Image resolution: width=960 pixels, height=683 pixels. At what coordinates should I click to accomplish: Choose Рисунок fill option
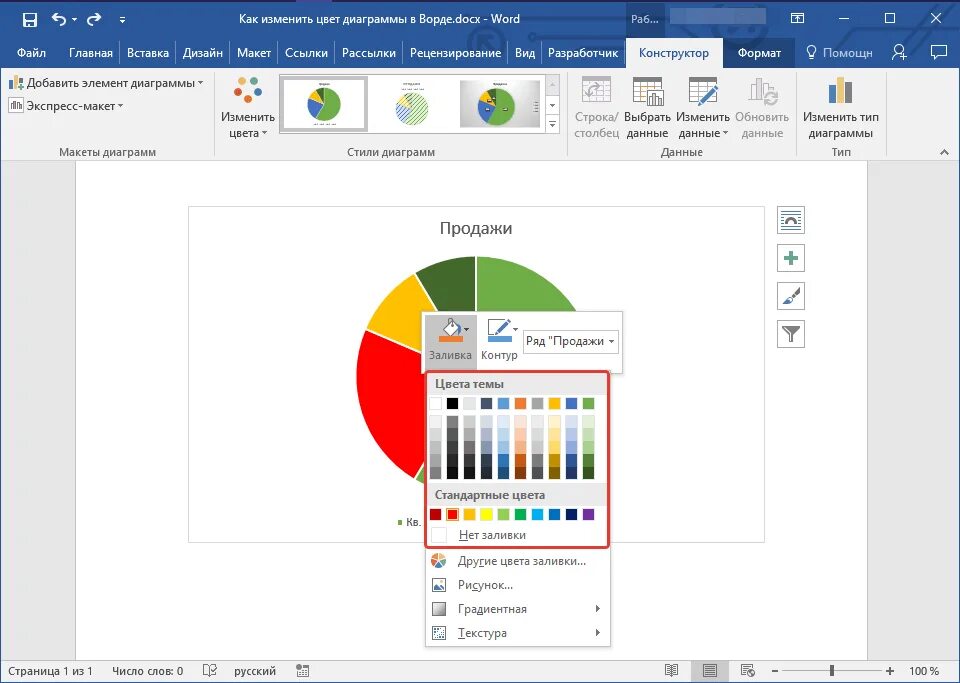tap(517, 585)
